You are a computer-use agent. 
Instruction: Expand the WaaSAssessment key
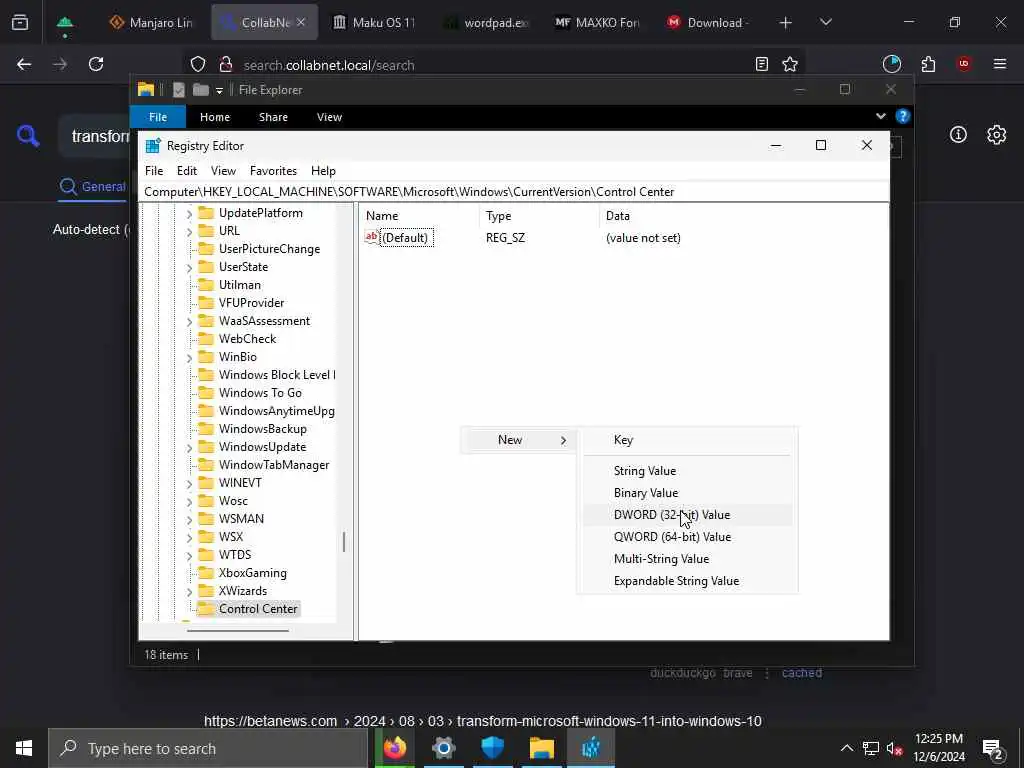tap(189, 321)
